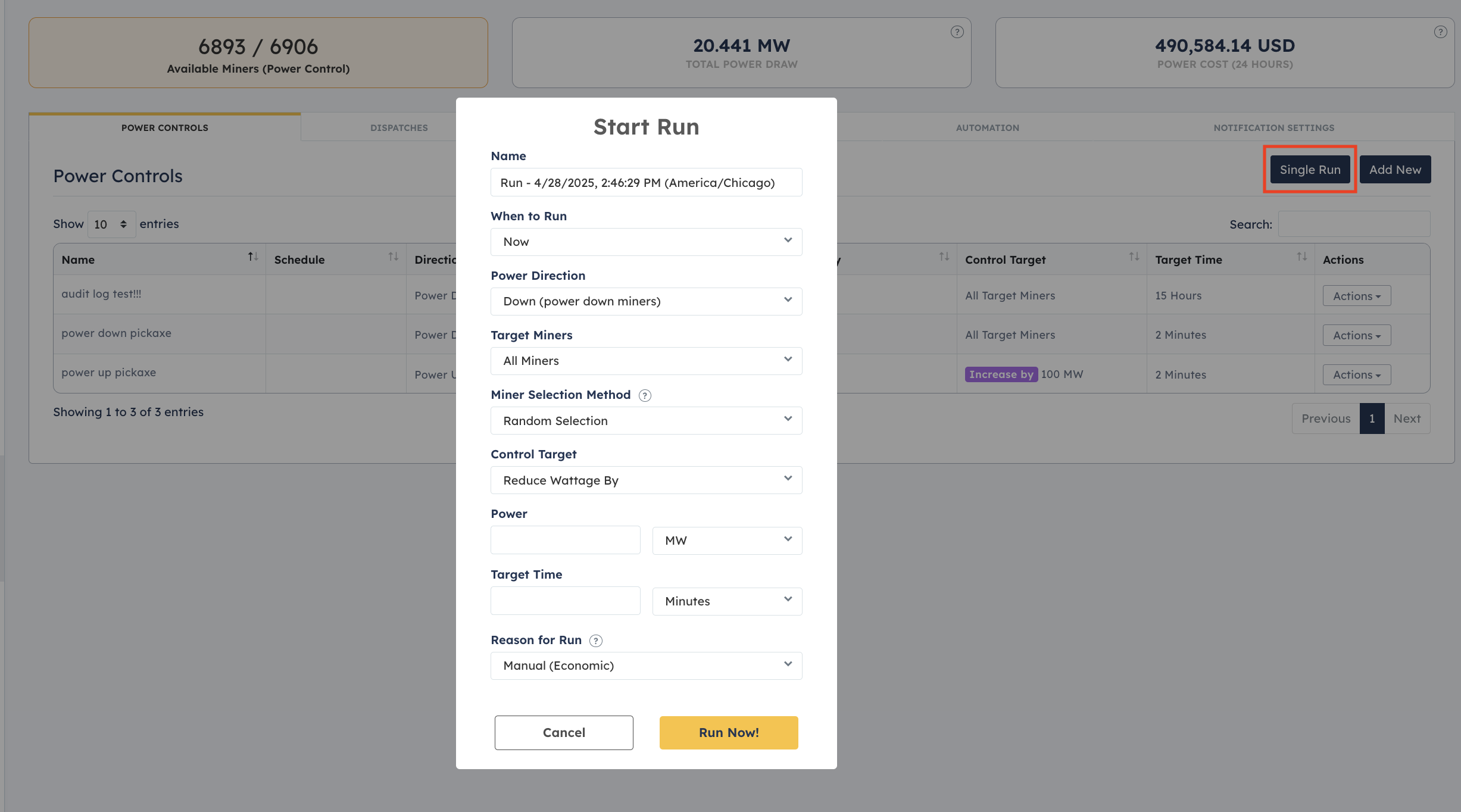Viewport: 1461px width, 812px height.
Task: Click 'audit log test!!!' table row name
Action: (x=101, y=294)
